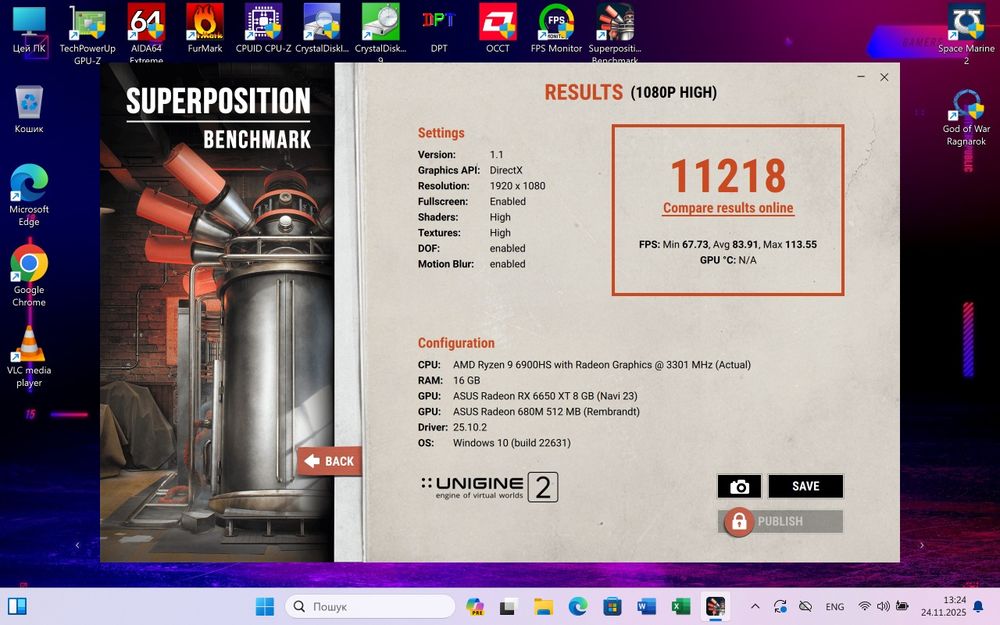The width and height of the screenshot is (1000, 625).
Task: Select Superposition Benchmark desktop shortcut
Action: (615, 33)
